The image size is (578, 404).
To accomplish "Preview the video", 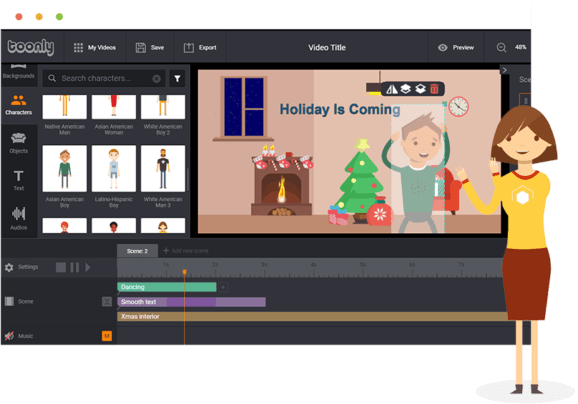I will tap(456, 48).
